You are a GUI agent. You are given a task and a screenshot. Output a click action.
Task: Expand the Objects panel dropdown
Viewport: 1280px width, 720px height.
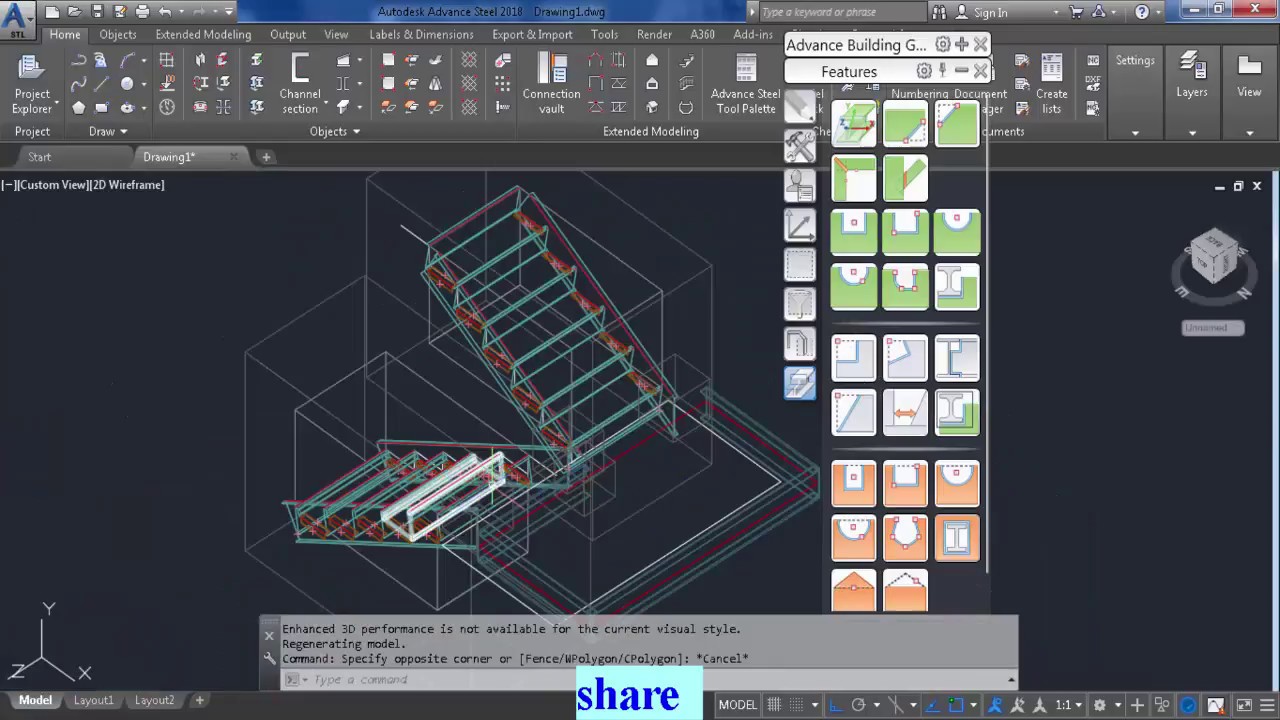[x=335, y=131]
